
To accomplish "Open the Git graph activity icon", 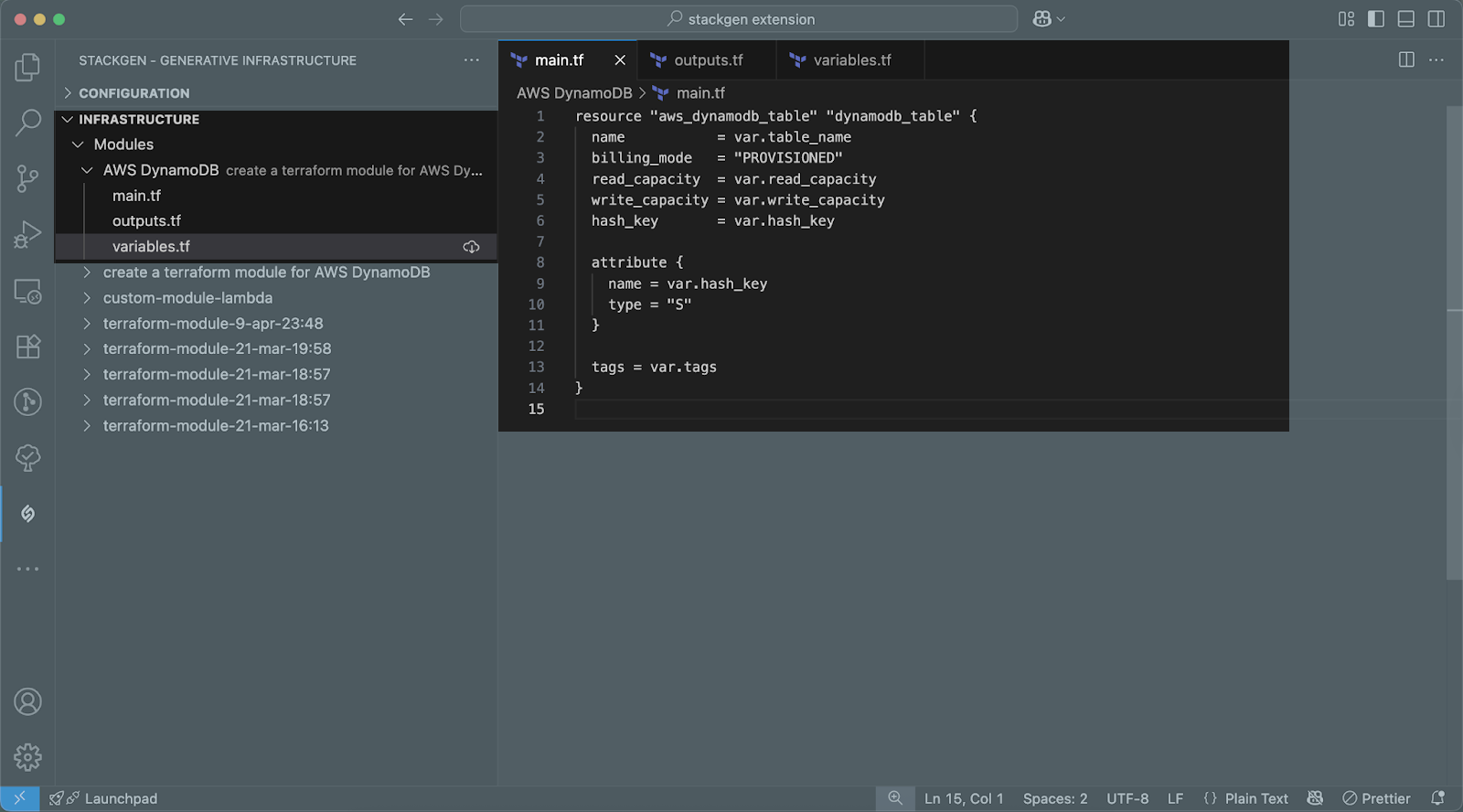I will coord(27,401).
